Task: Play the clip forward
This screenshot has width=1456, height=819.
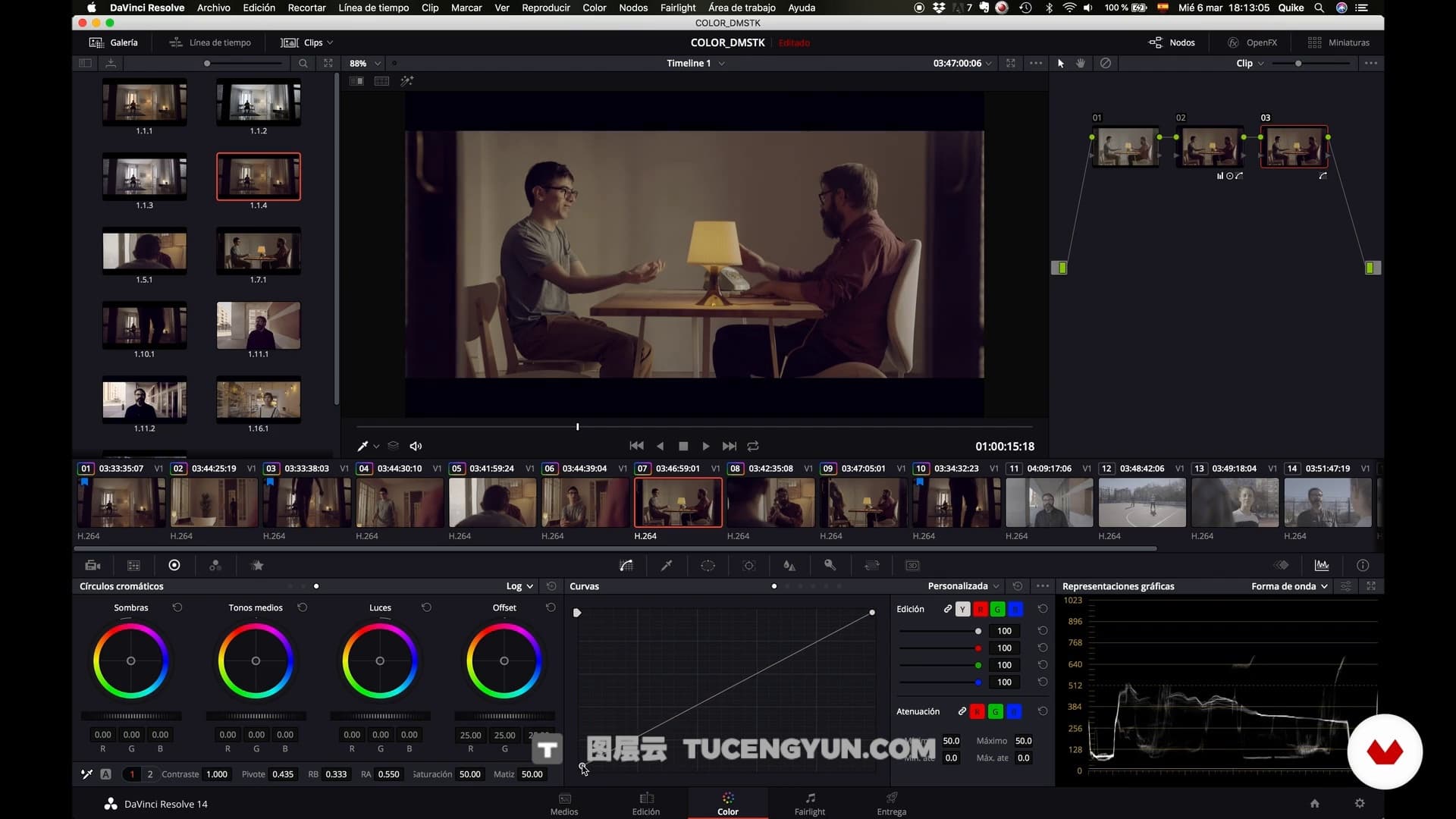Action: click(706, 446)
